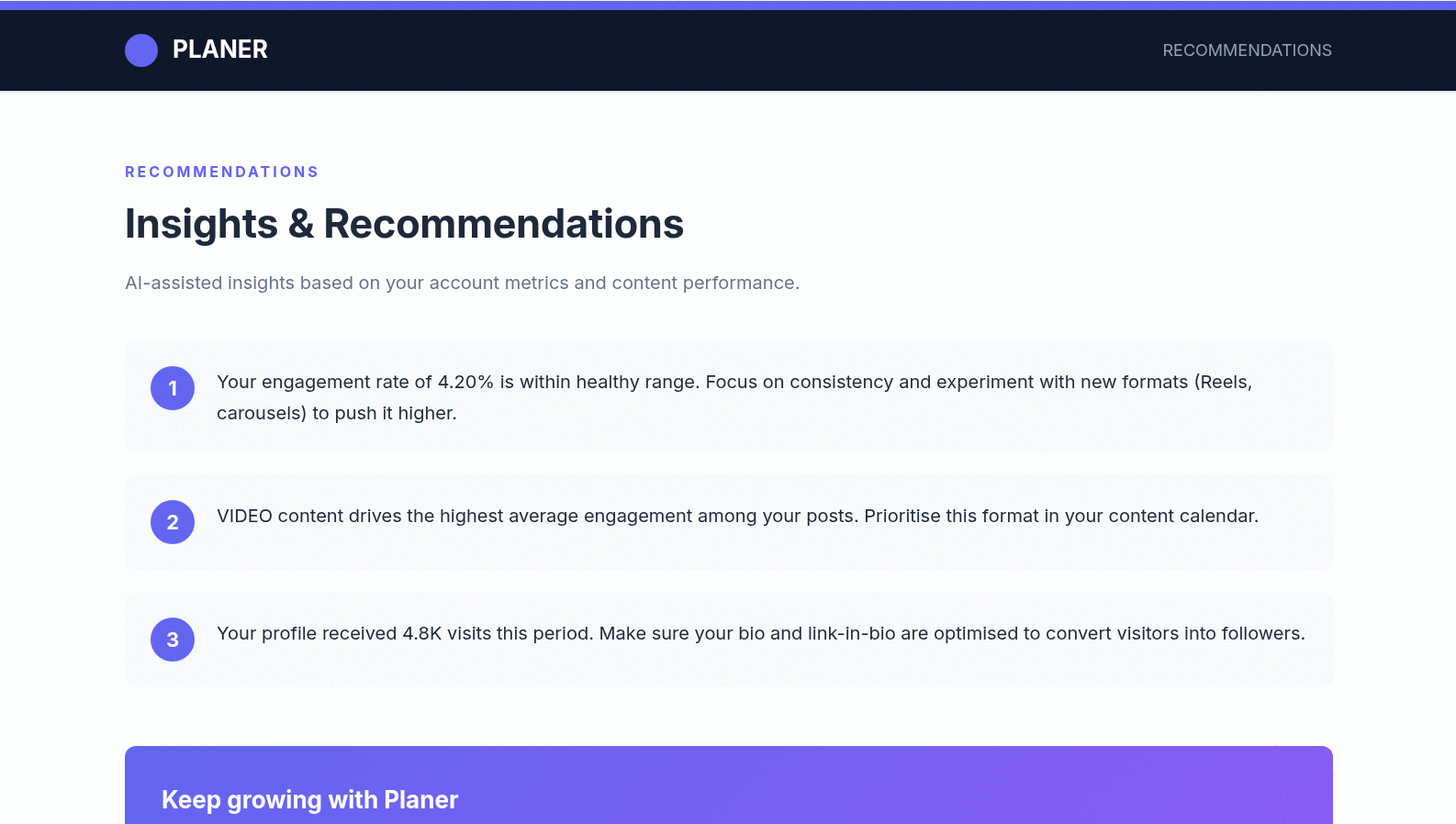
Task: Select the number 2 insight badge
Action: point(173,522)
